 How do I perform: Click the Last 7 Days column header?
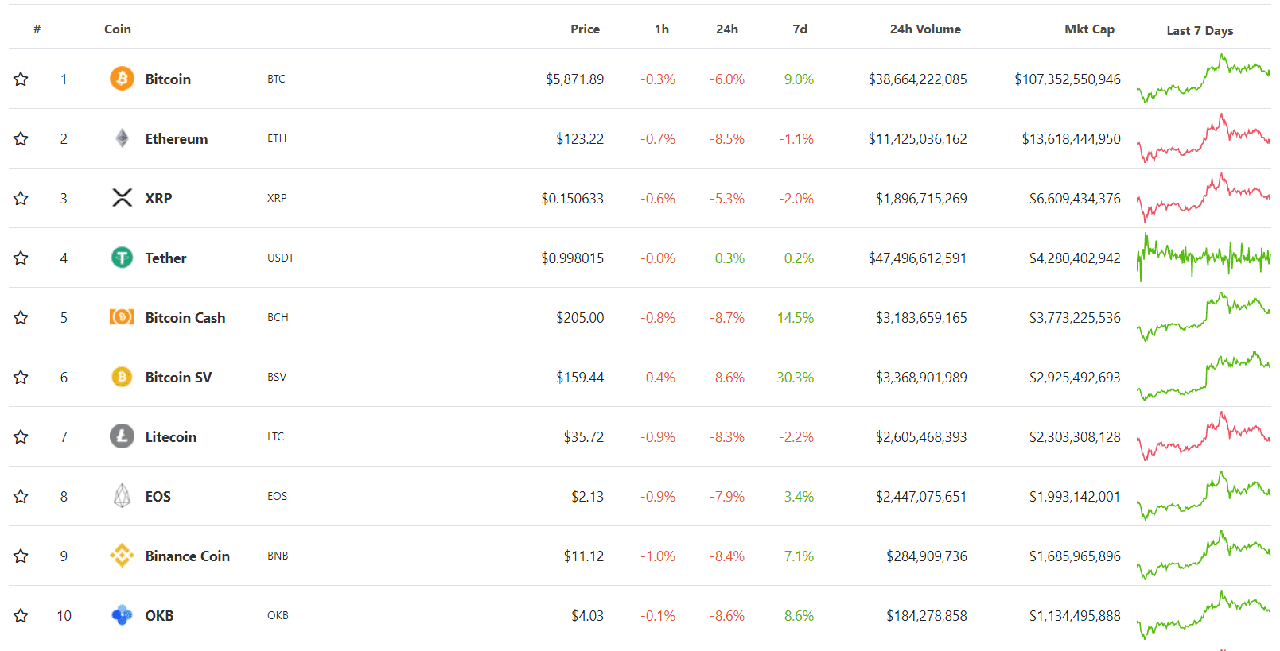click(x=1200, y=31)
